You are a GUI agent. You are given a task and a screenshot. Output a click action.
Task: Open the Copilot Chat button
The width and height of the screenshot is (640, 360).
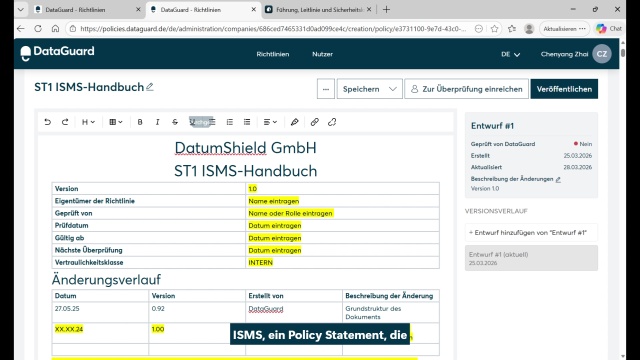click(x=609, y=29)
